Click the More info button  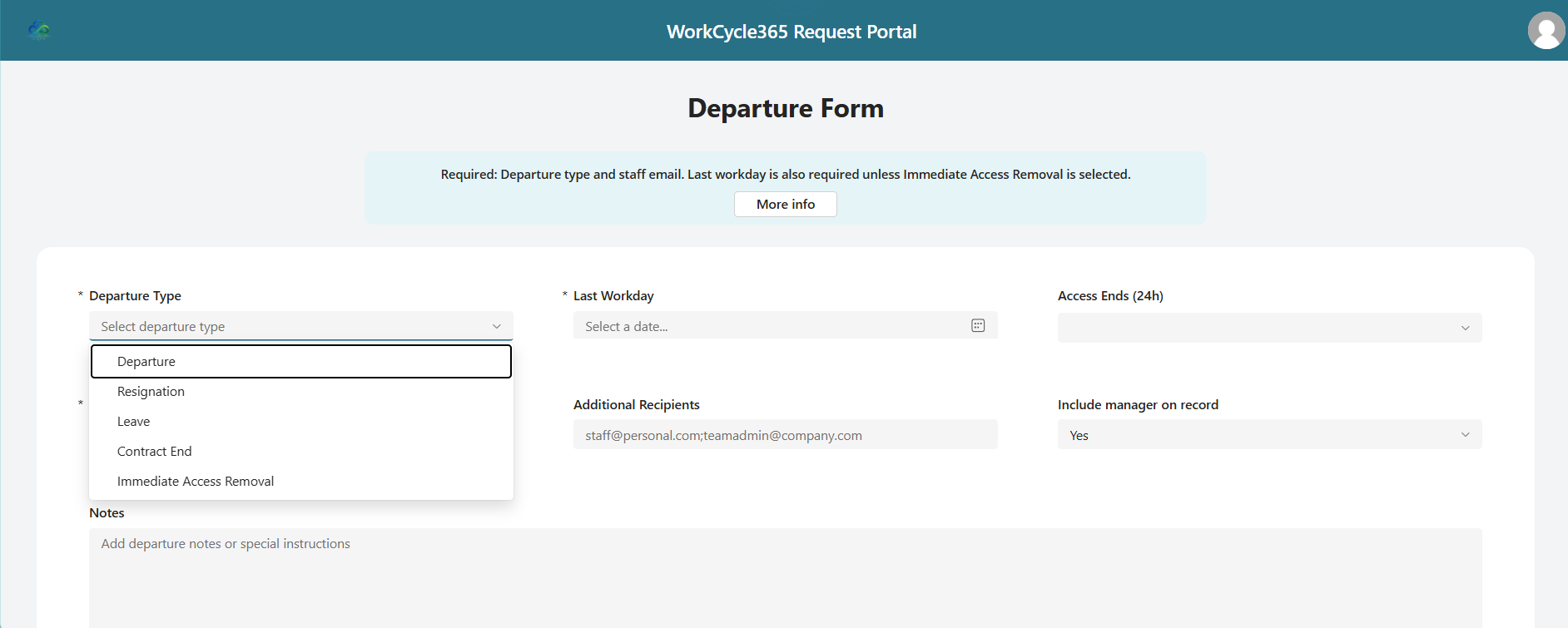[x=786, y=205]
